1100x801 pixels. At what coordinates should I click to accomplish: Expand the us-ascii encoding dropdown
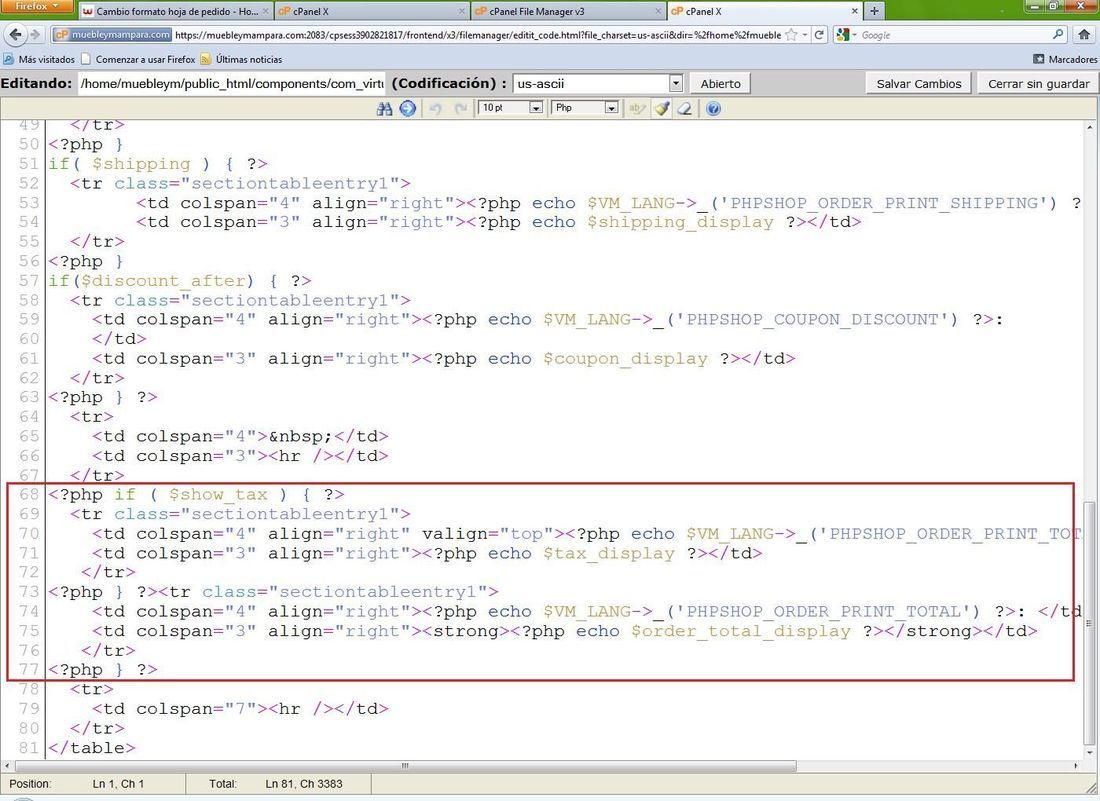675,83
